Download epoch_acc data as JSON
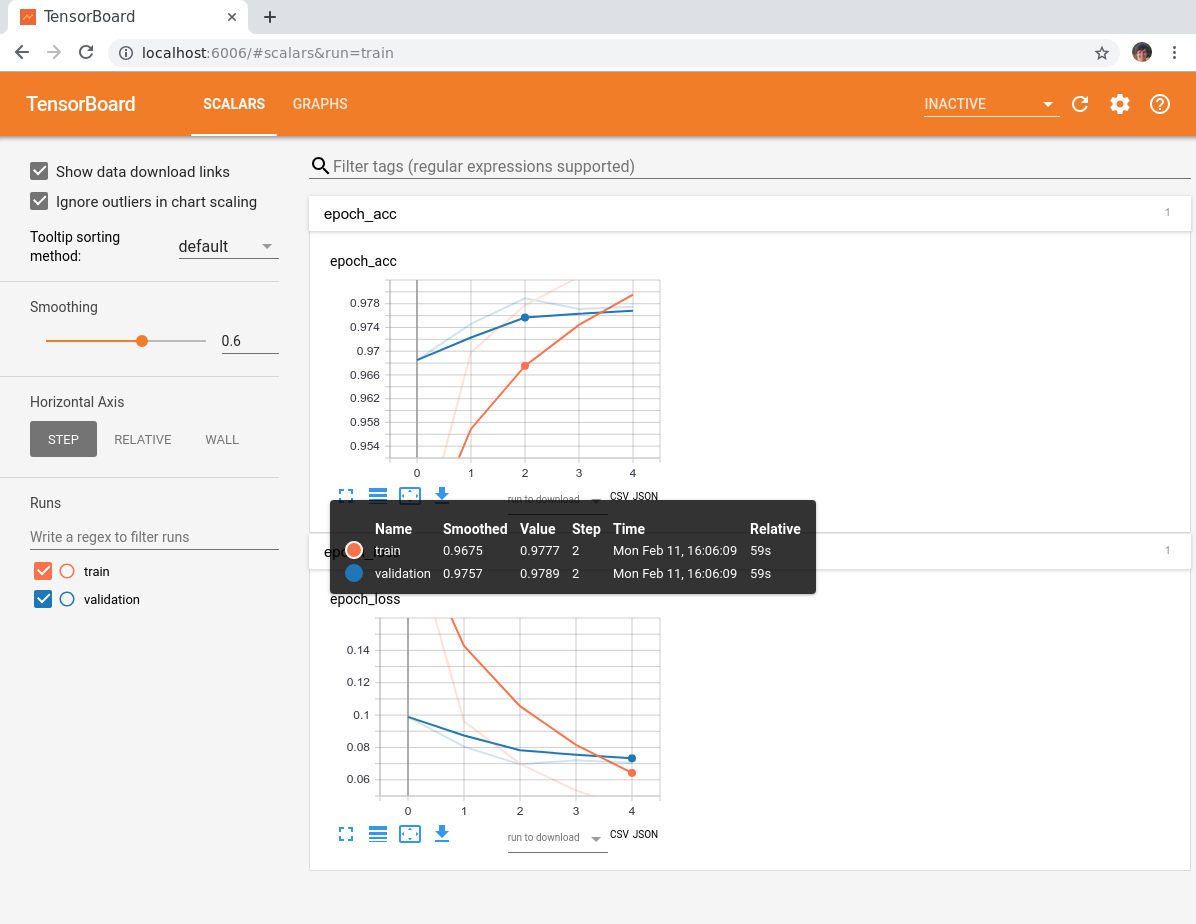This screenshot has width=1196, height=924. pos(645,496)
